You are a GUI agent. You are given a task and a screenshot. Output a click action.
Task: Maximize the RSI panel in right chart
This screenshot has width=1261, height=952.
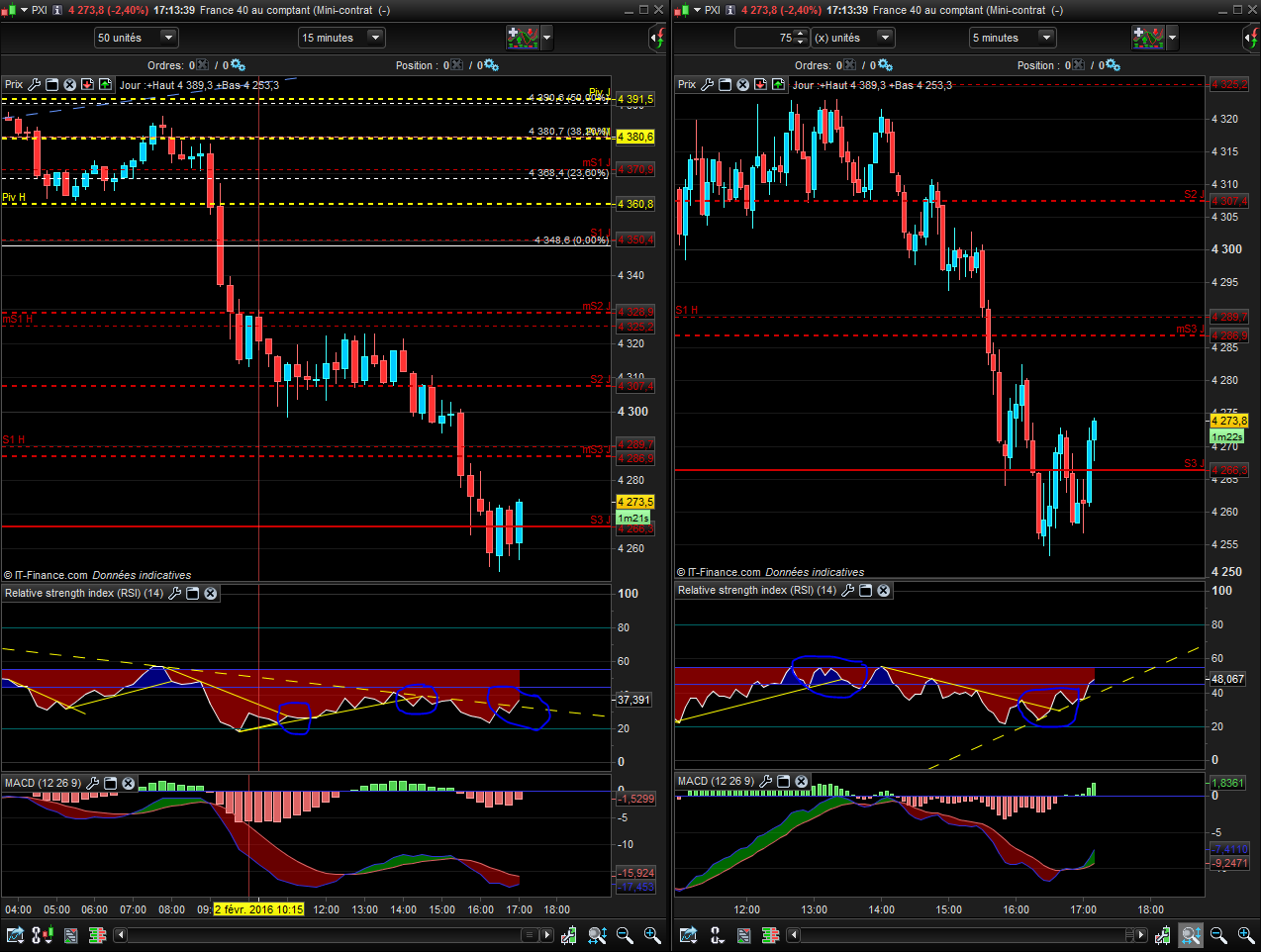click(x=866, y=591)
